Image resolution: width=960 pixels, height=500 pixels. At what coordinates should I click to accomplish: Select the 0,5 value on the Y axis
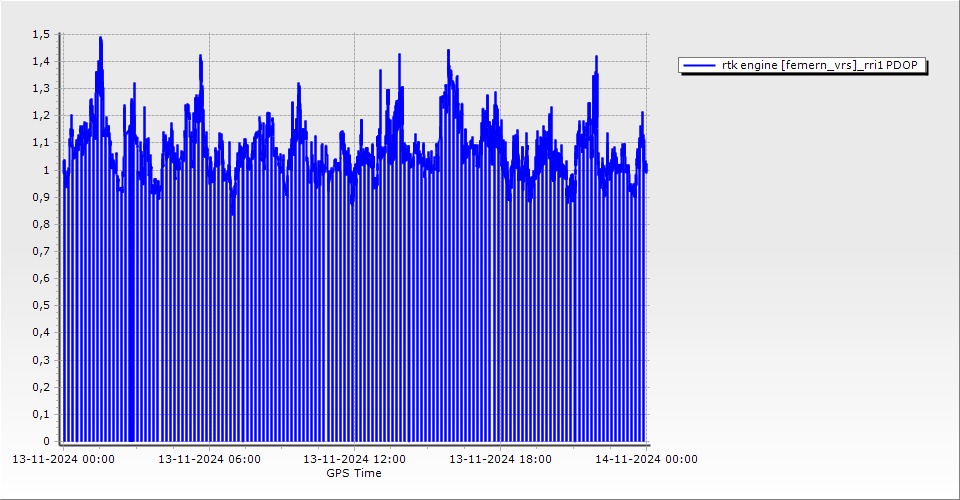coord(40,306)
